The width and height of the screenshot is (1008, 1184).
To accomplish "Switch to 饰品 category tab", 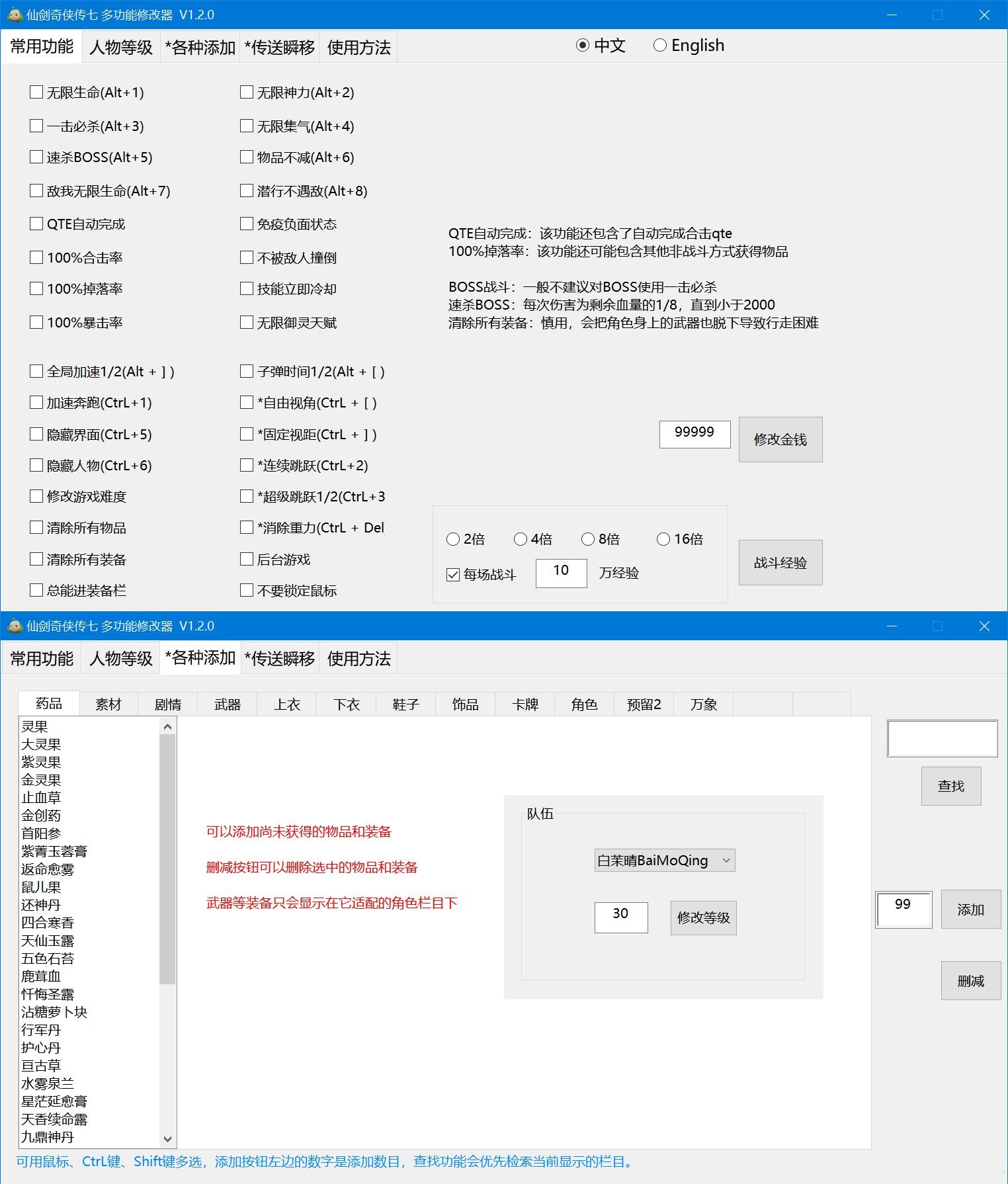I will (466, 704).
